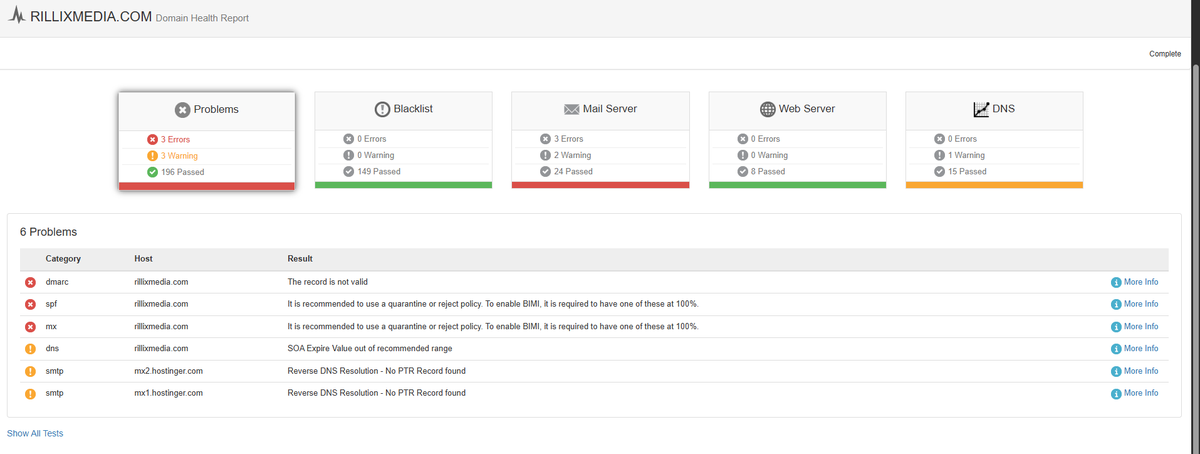Click the info icon in the dmarc row
This screenshot has width=1200, height=454.
click(x=1116, y=282)
